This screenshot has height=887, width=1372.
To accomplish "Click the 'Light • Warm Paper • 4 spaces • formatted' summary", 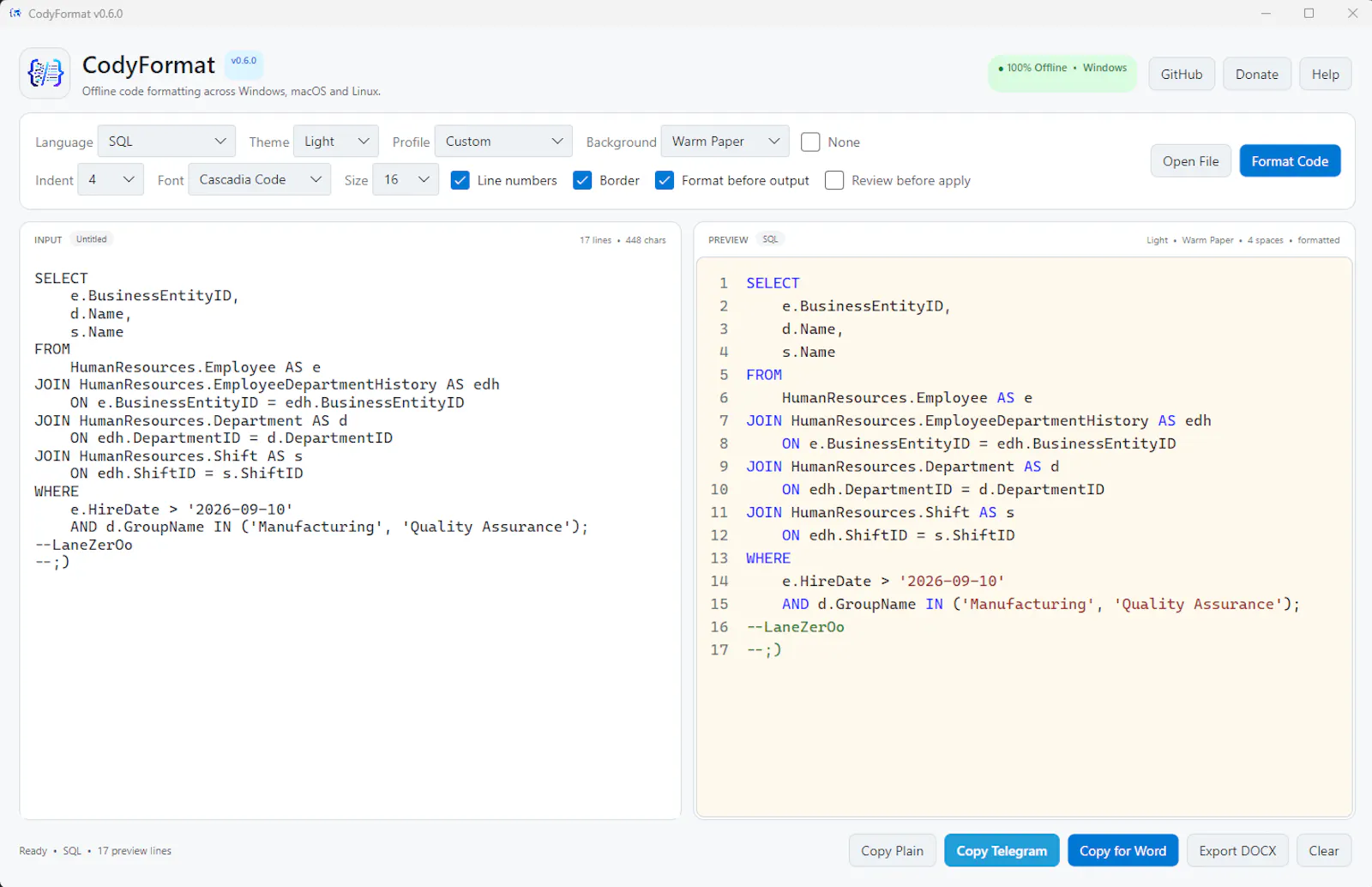I will [1243, 240].
